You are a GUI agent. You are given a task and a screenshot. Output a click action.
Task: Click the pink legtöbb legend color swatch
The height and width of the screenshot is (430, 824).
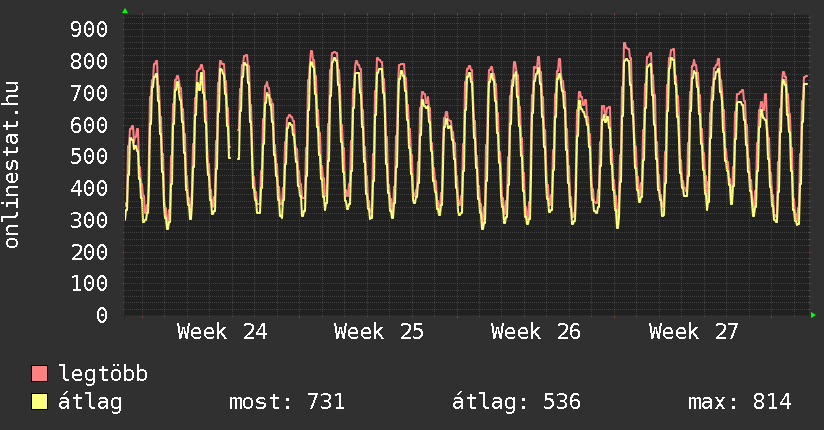[x=39, y=374]
